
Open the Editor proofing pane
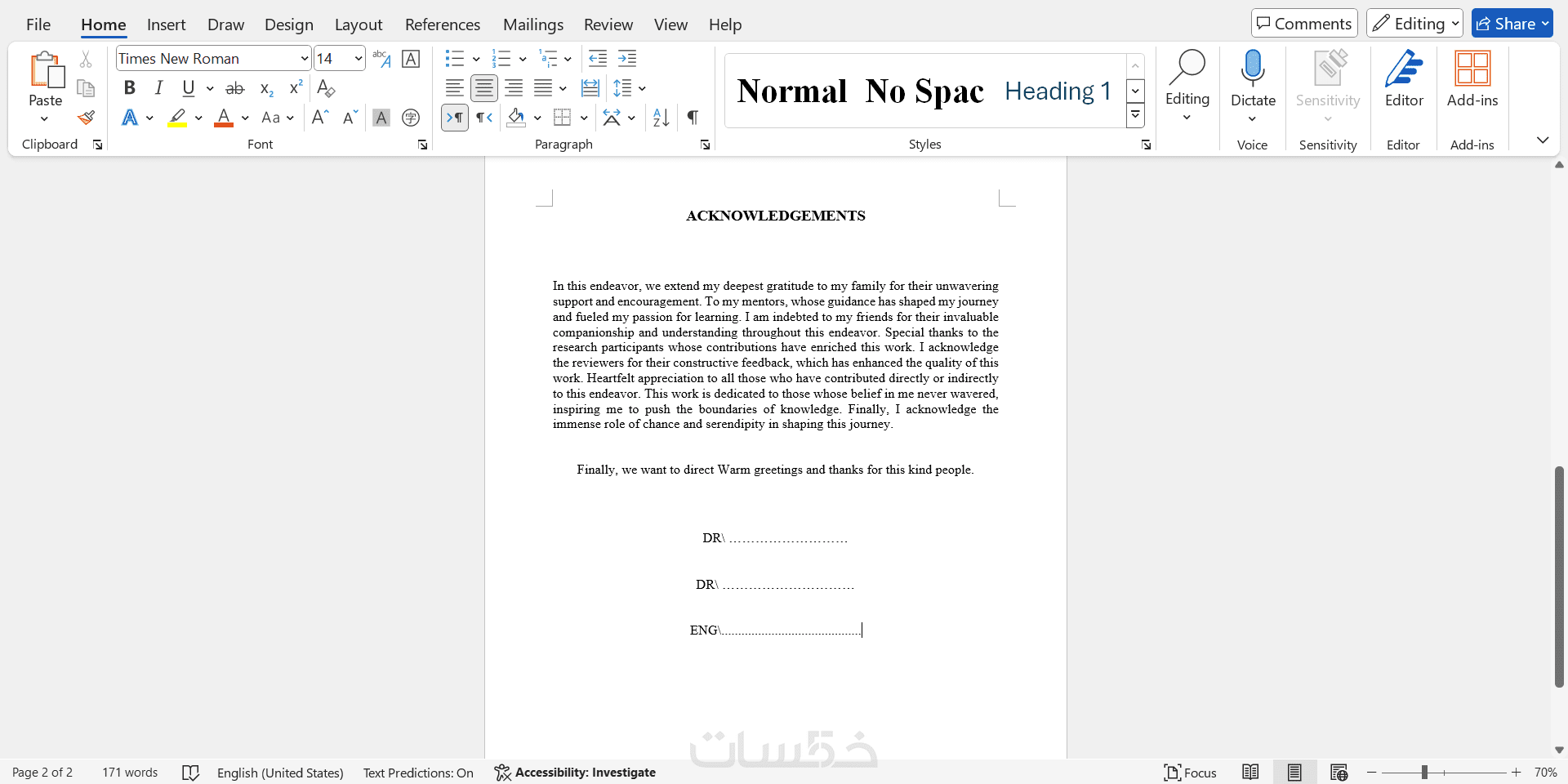(x=1404, y=78)
